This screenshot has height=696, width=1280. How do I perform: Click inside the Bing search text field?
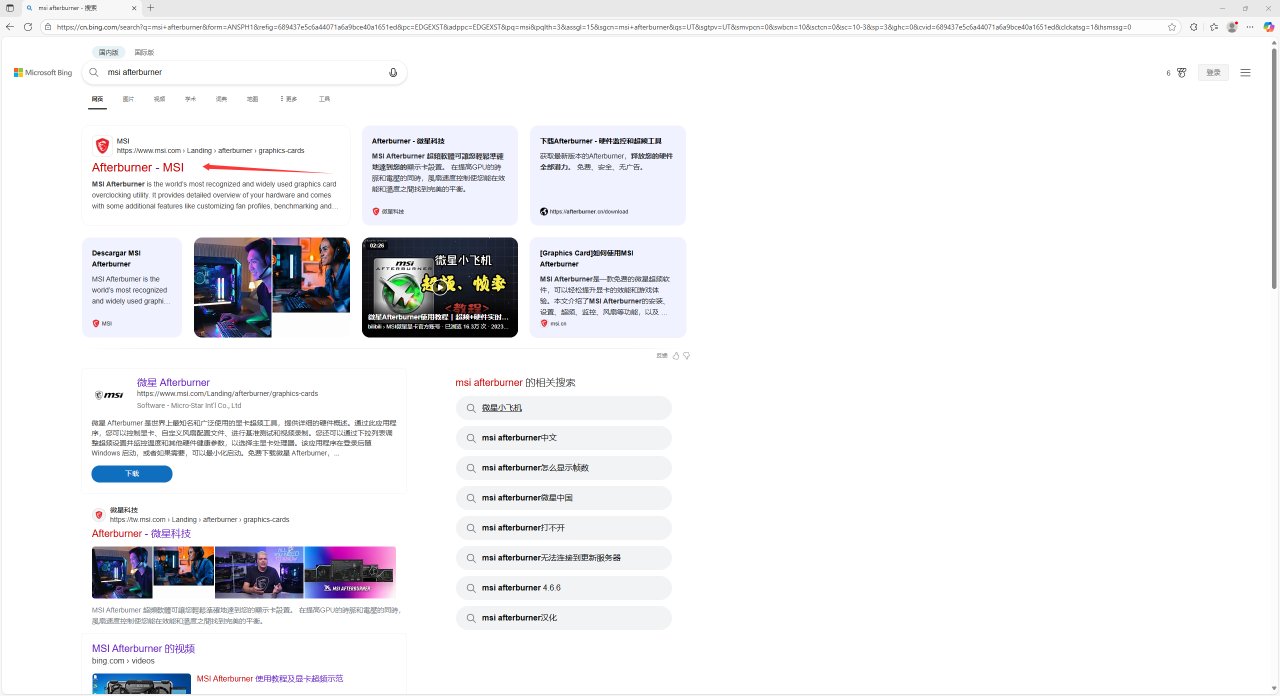coord(240,72)
